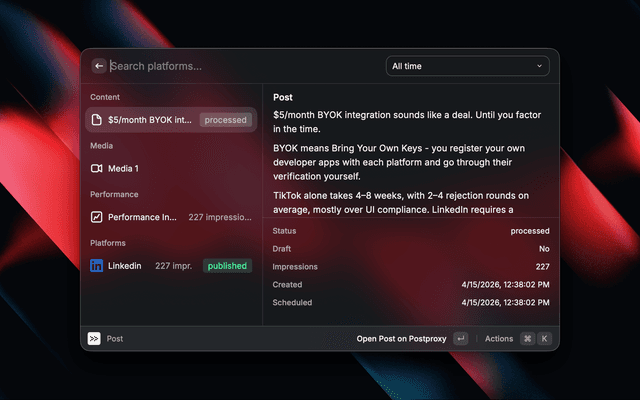Click the Return key icon

[460, 338]
